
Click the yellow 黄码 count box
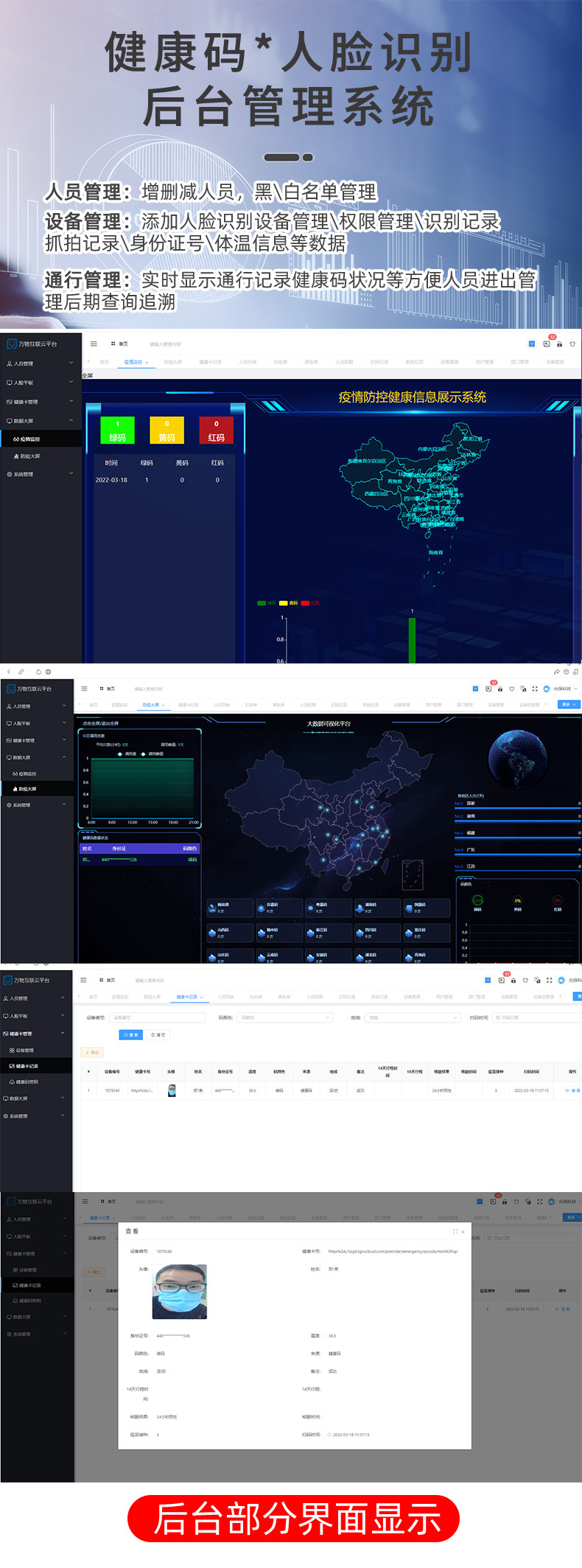point(166,430)
